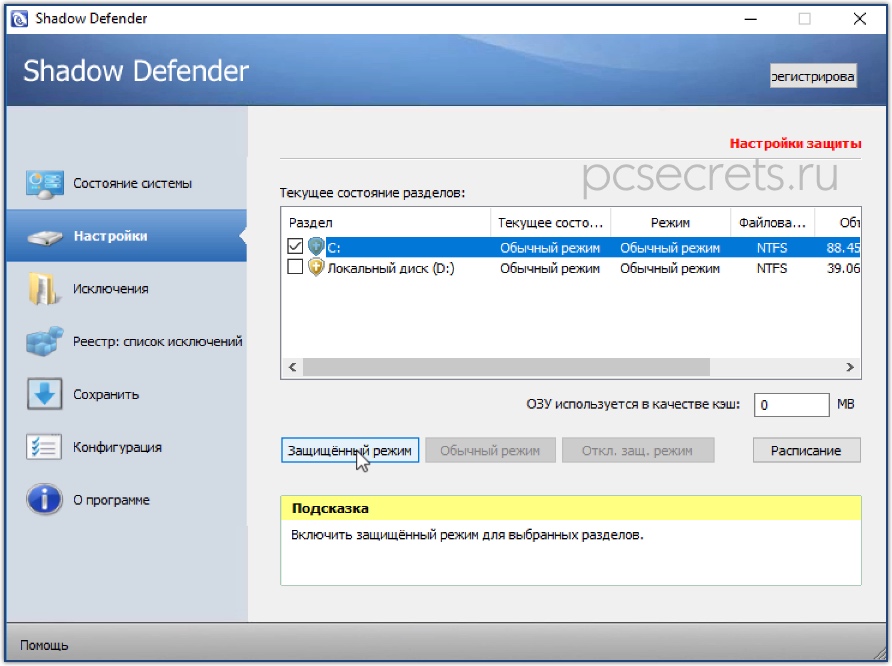Click the Защищённый режим button
The height and width of the screenshot is (666, 892).
pos(350,450)
